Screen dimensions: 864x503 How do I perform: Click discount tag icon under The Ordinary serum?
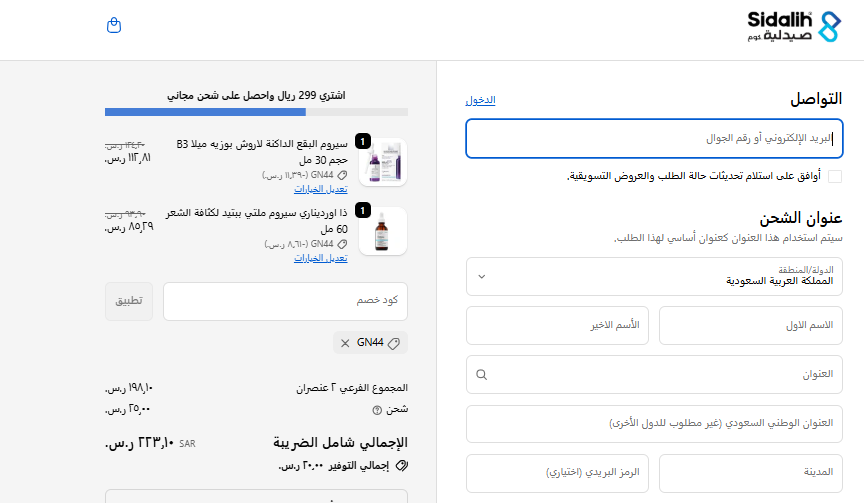point(342,244)
